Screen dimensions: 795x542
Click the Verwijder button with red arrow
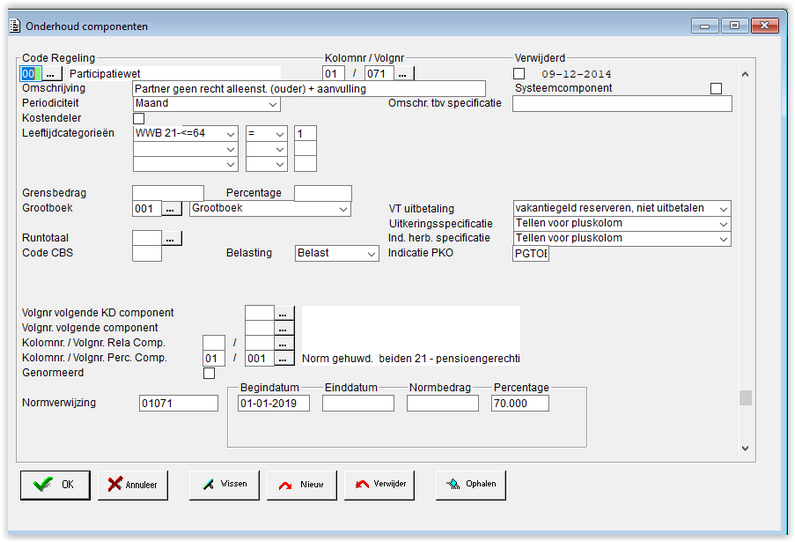(x=379, y=485)
